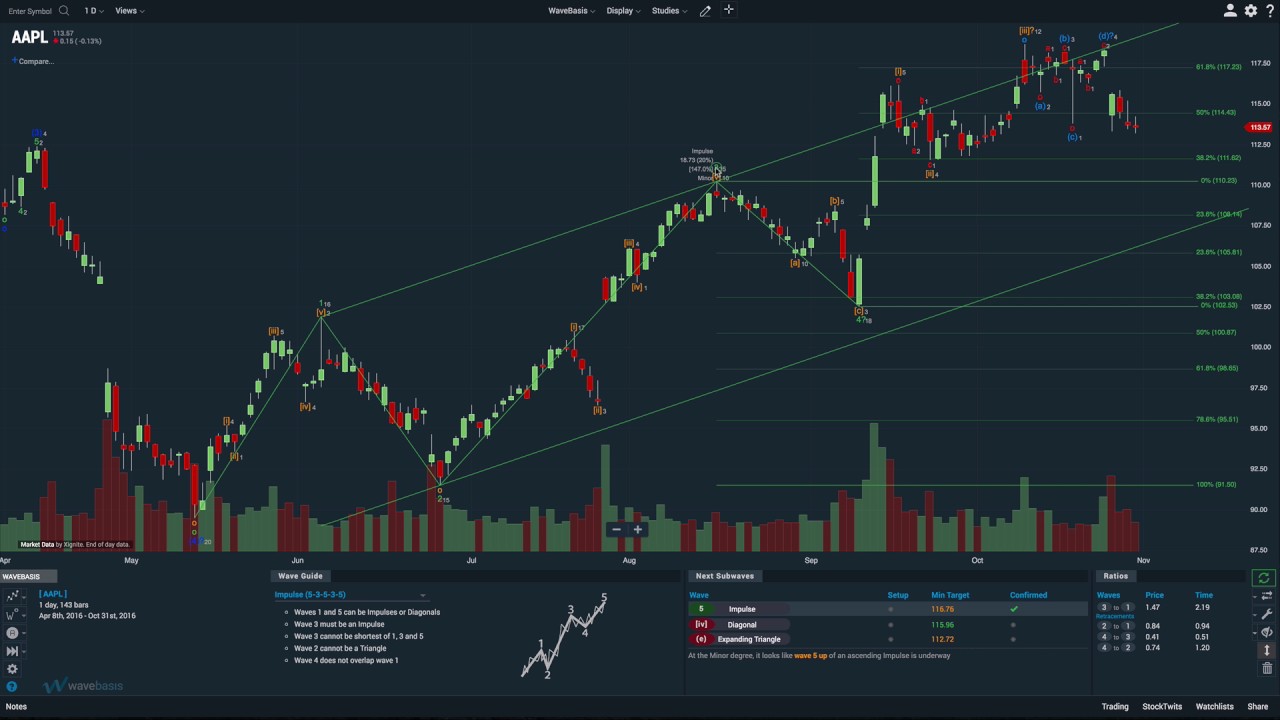1280x720 pixels.
Task: Click the 4 to 2 retracement row badge
Action: pyautogui.click(x=1115, y=648)
